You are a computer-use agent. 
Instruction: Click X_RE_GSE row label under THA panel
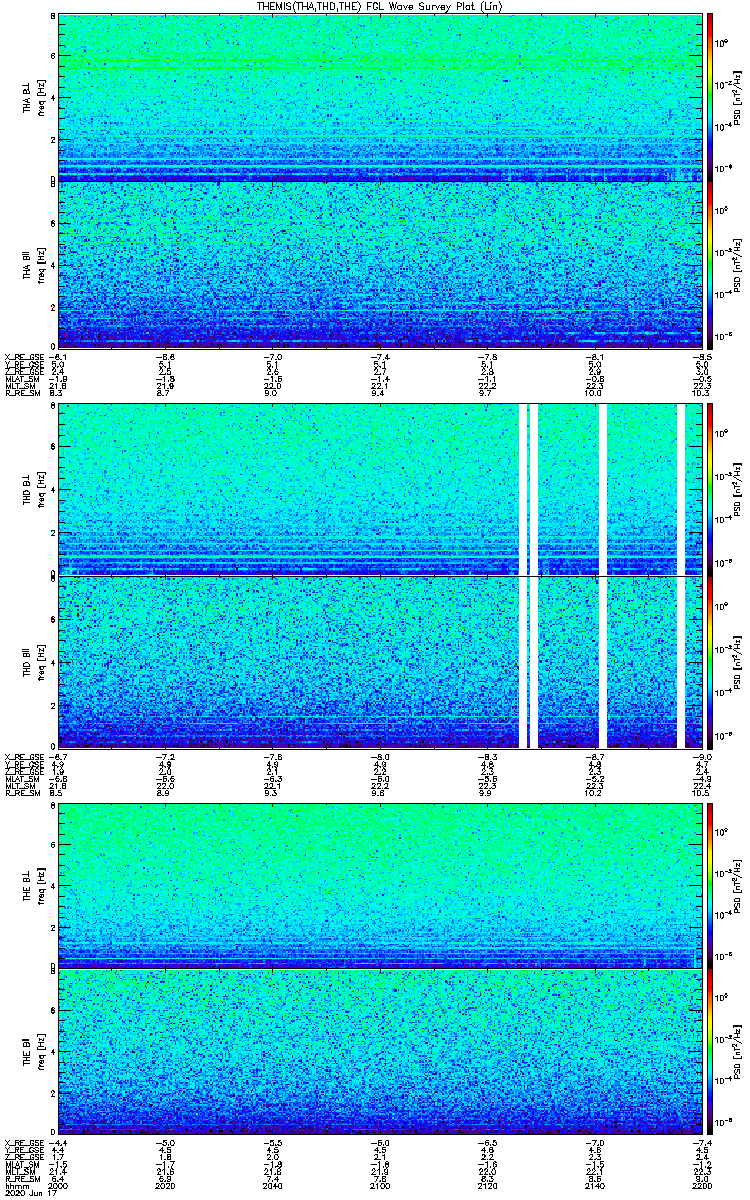pos(23,356)
